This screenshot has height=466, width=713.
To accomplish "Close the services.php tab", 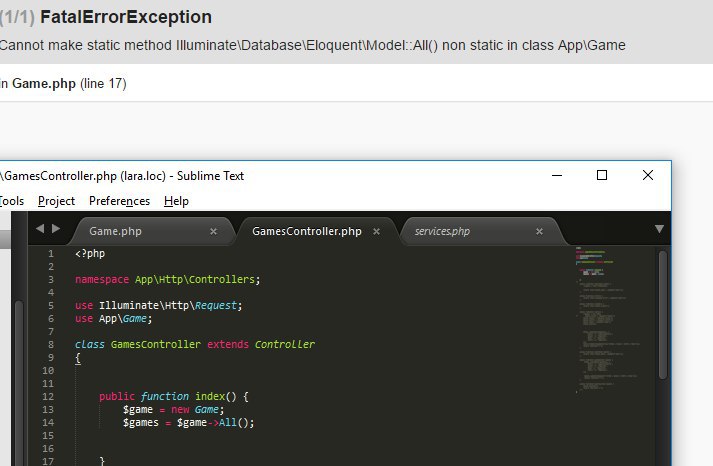I will [x=539, y=231].
